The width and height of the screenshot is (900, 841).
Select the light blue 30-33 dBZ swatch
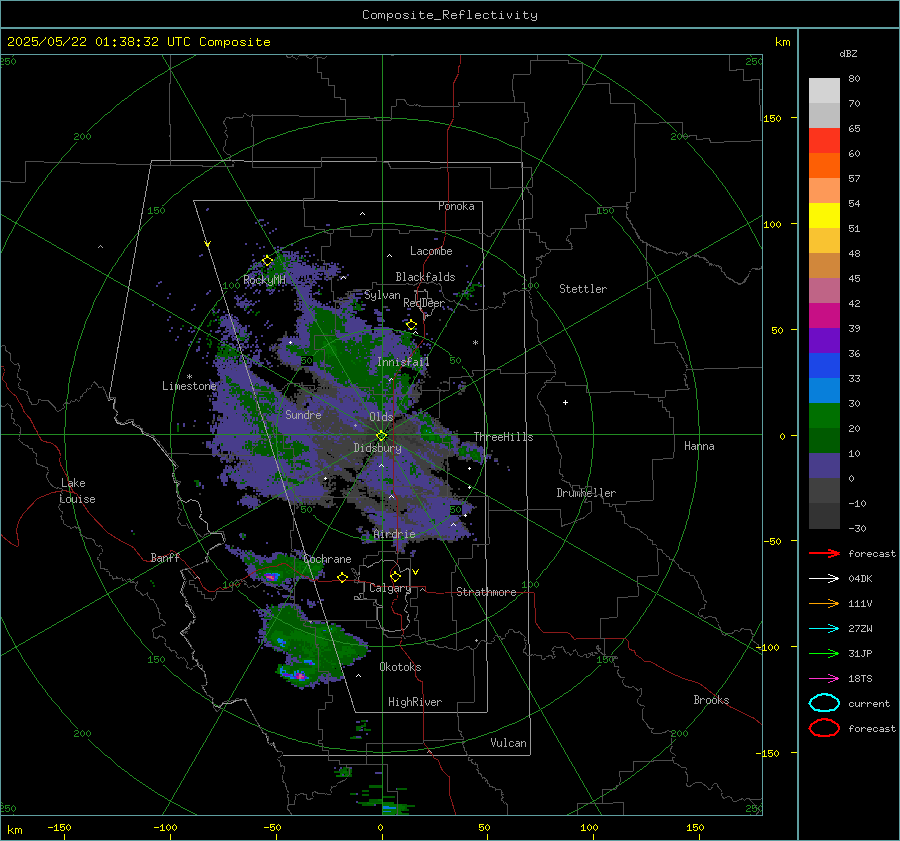[x=824, y=391]
